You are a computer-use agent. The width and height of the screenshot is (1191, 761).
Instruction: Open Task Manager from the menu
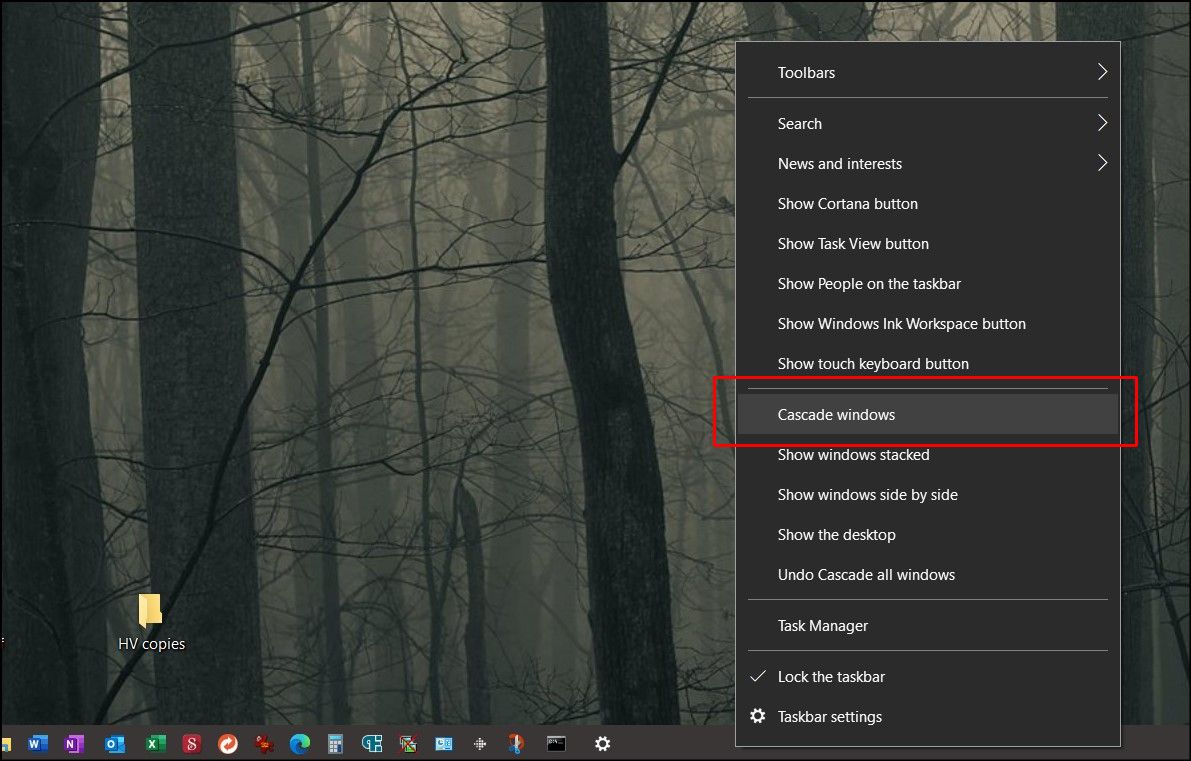click(928, 626)
